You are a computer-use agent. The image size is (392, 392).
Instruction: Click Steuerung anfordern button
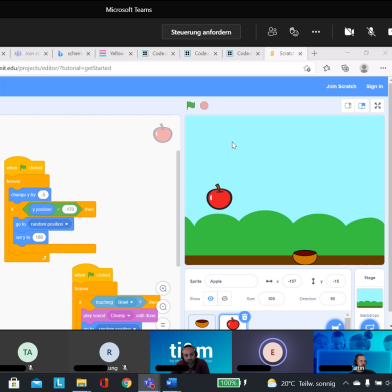(x=201, y=32)
